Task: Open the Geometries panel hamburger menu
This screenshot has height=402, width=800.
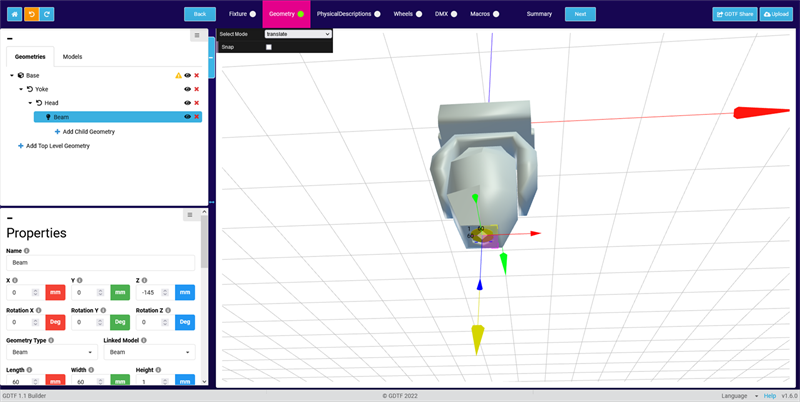Action: point(196,35)
